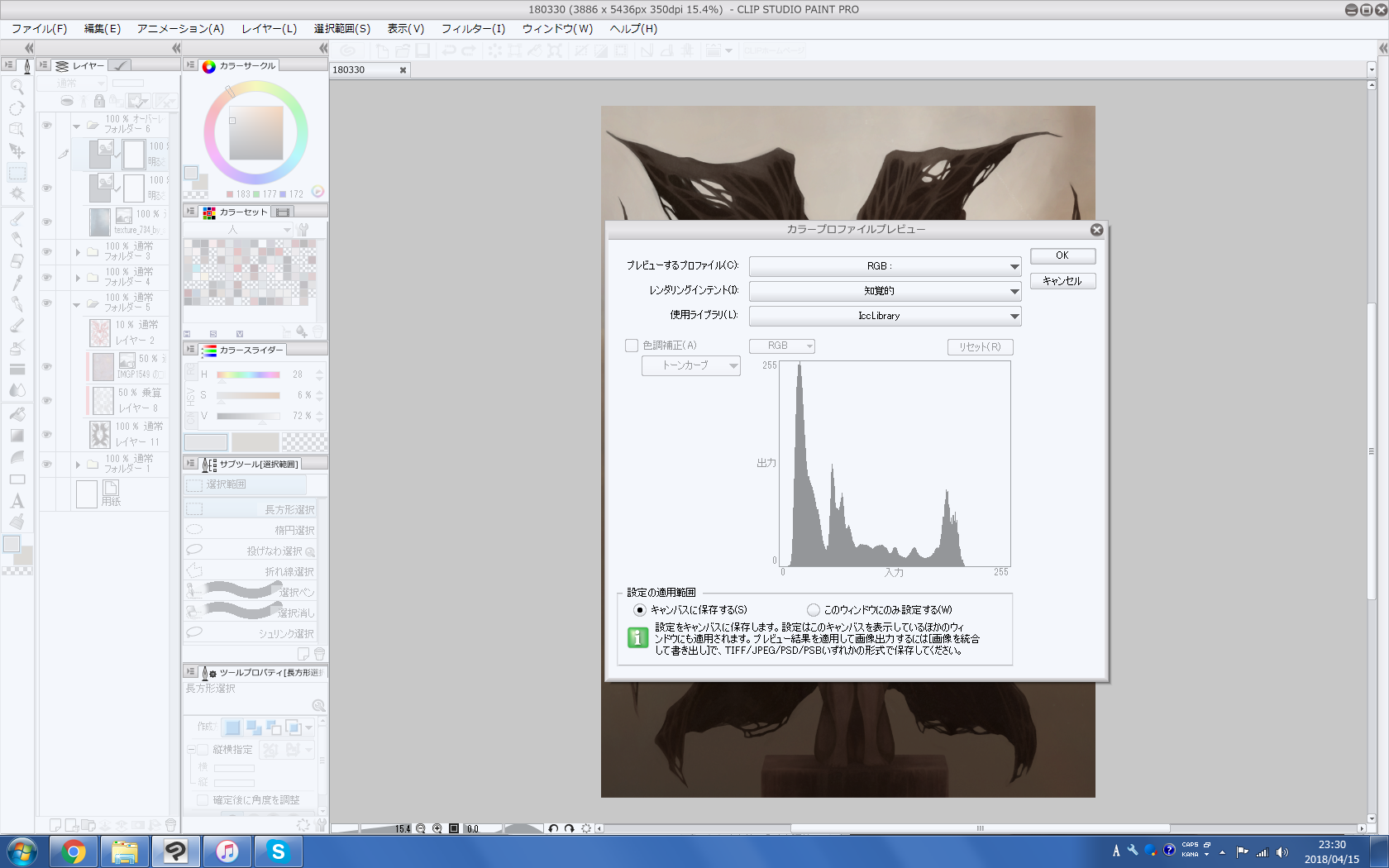
Task: Select the Gradient tool
Action: [x=17, y=436]
